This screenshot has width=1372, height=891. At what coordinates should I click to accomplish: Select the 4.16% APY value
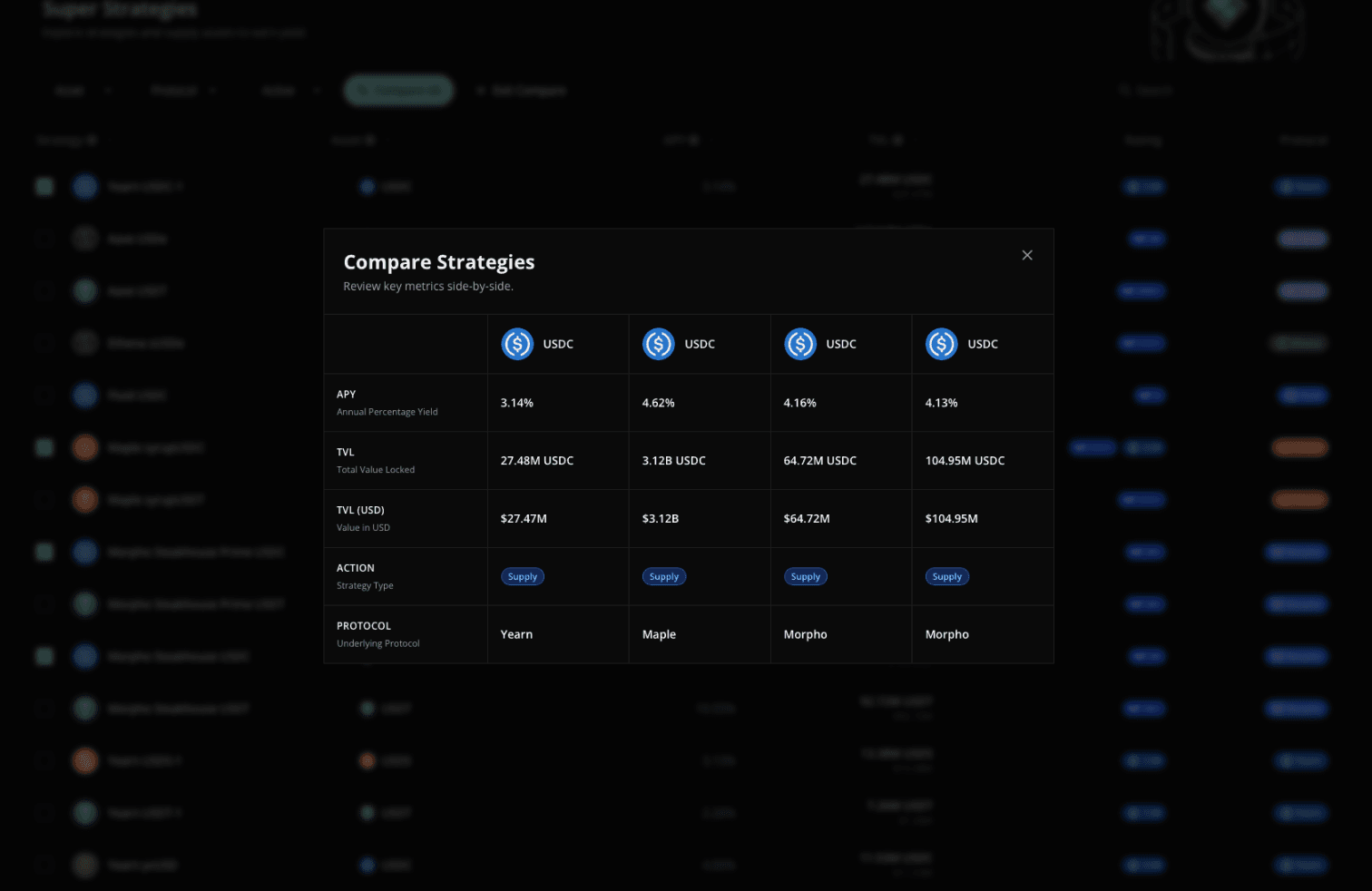[800, 403]
